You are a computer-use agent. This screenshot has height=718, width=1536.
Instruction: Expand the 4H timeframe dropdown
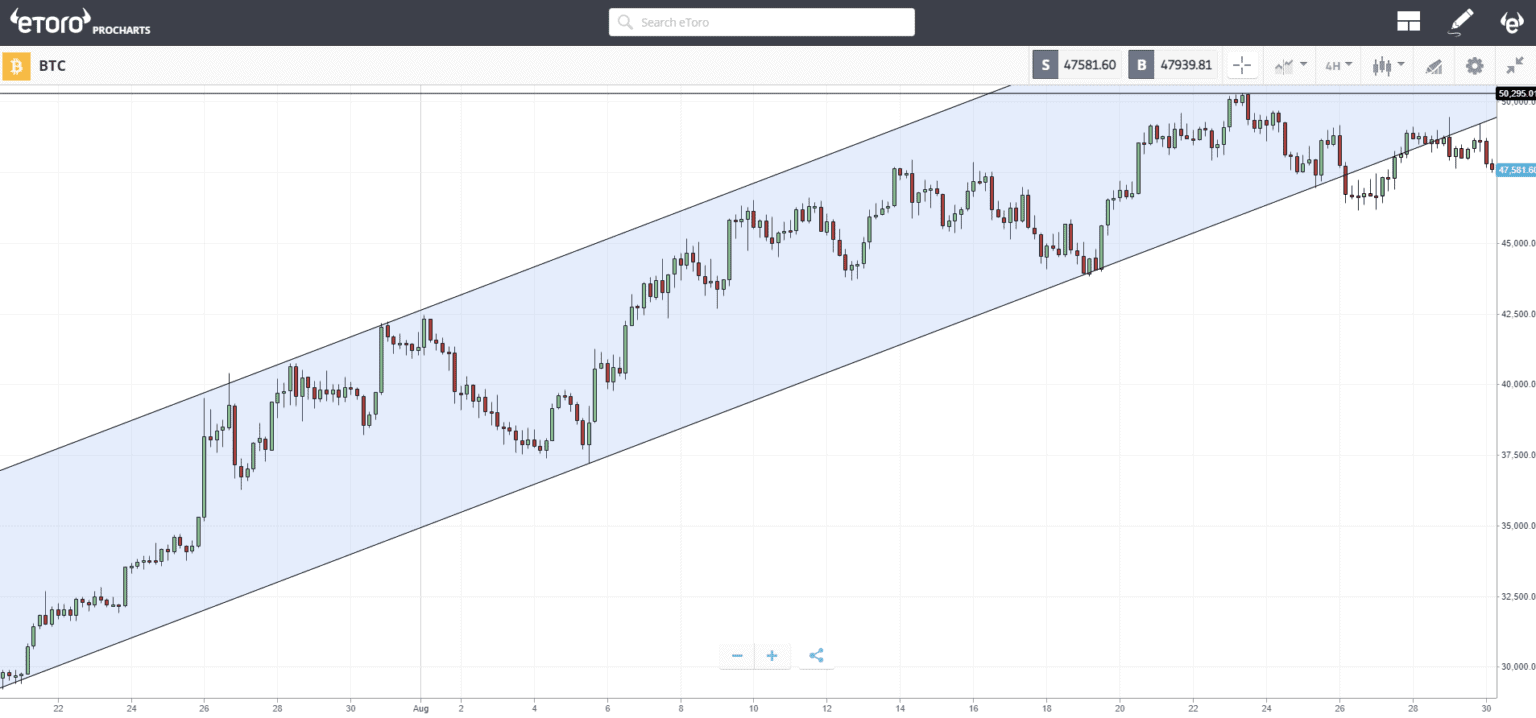click(x=1339, y=66)
